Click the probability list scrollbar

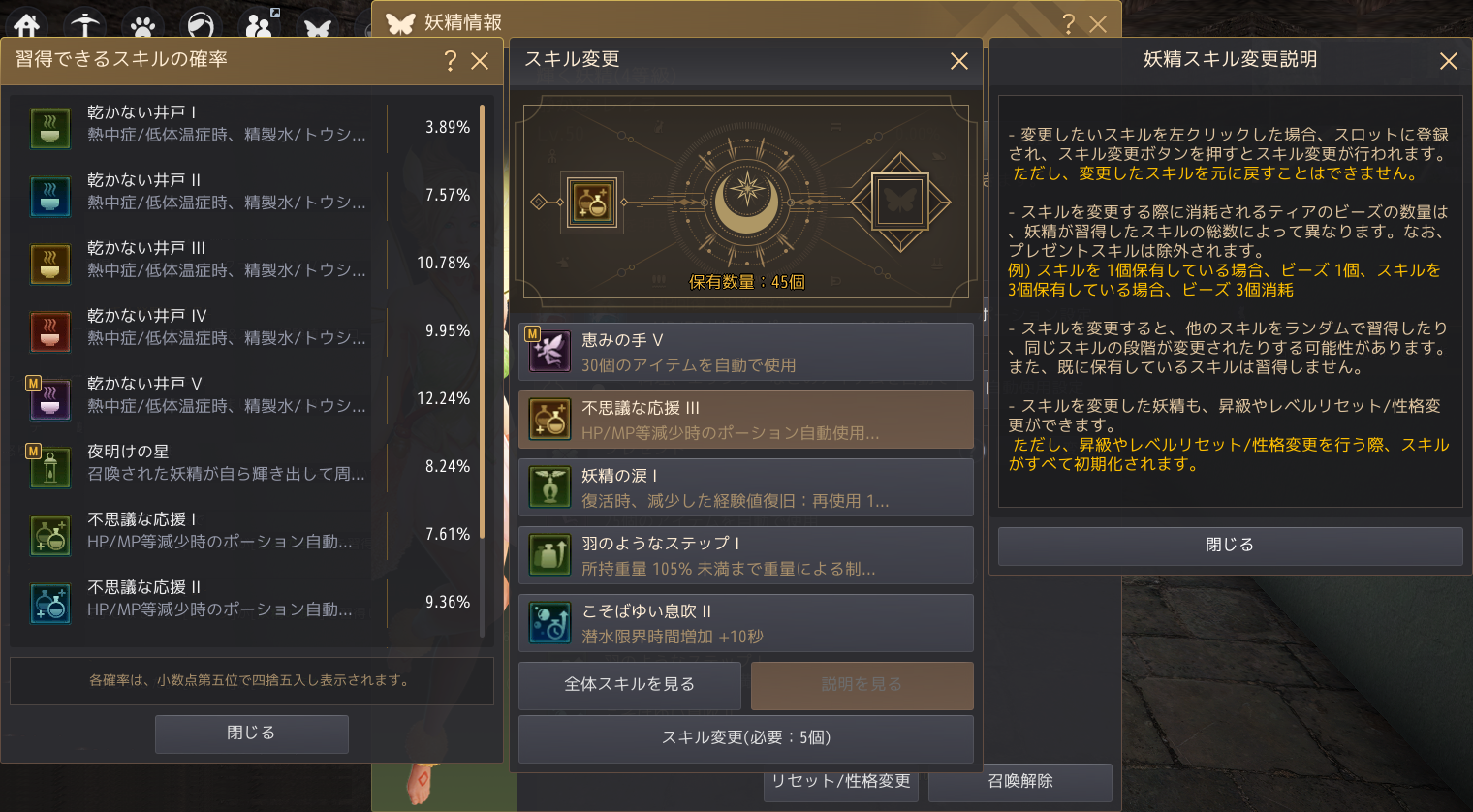pyautogui.click(x=482, y=322)
